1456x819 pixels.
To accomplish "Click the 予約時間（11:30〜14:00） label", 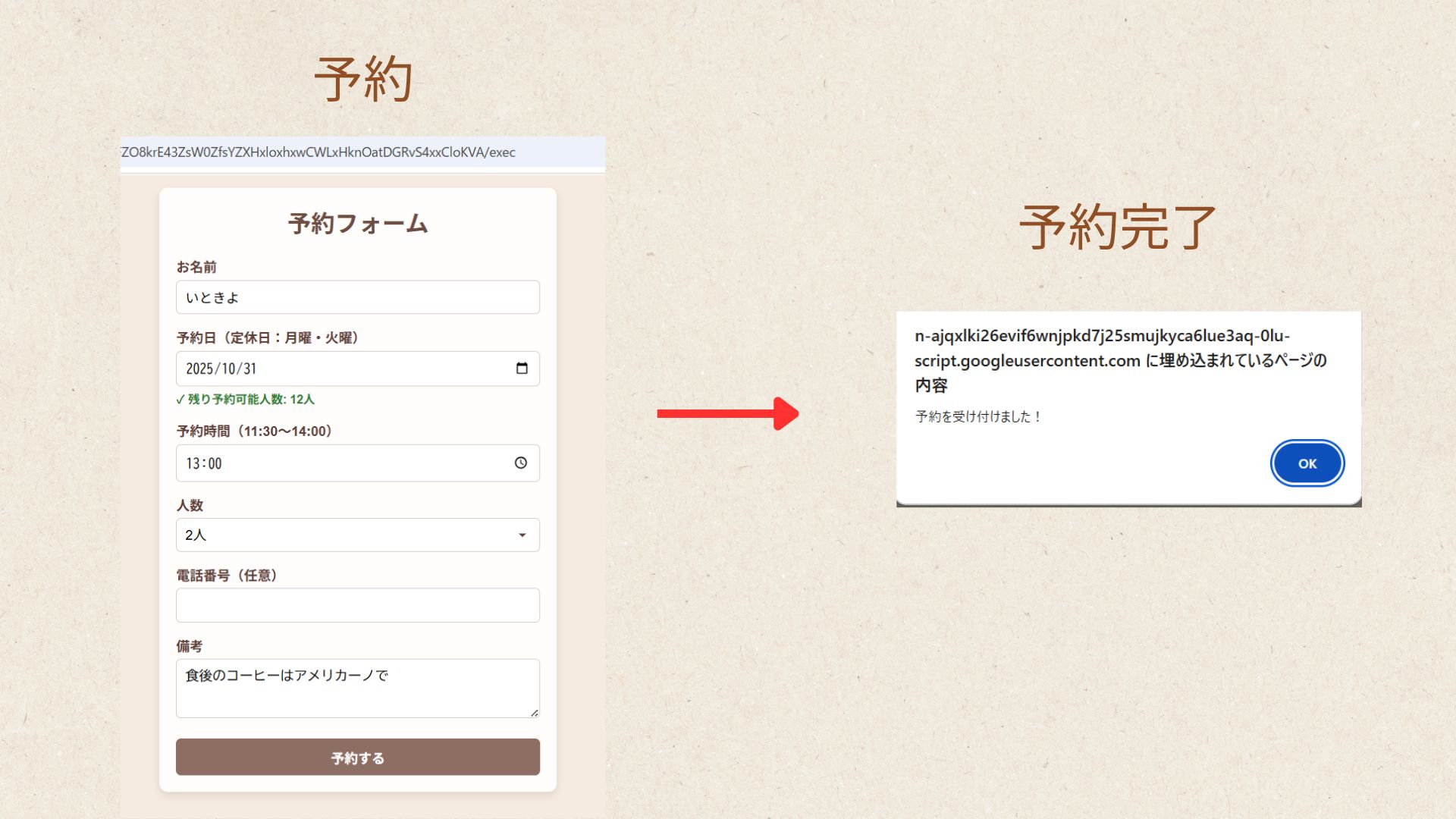I will (255, 431).
